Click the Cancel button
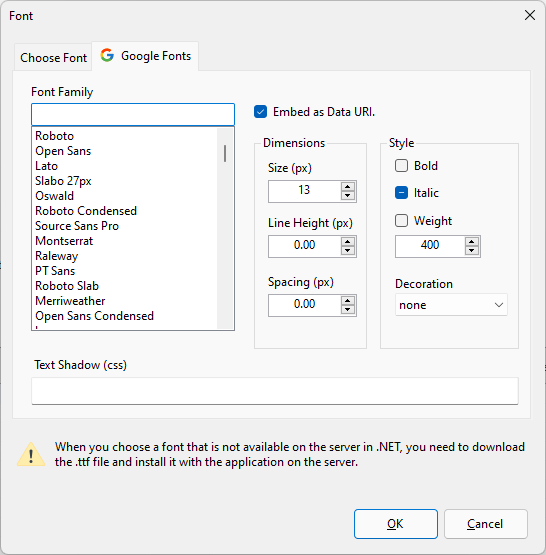 point(485,524)
